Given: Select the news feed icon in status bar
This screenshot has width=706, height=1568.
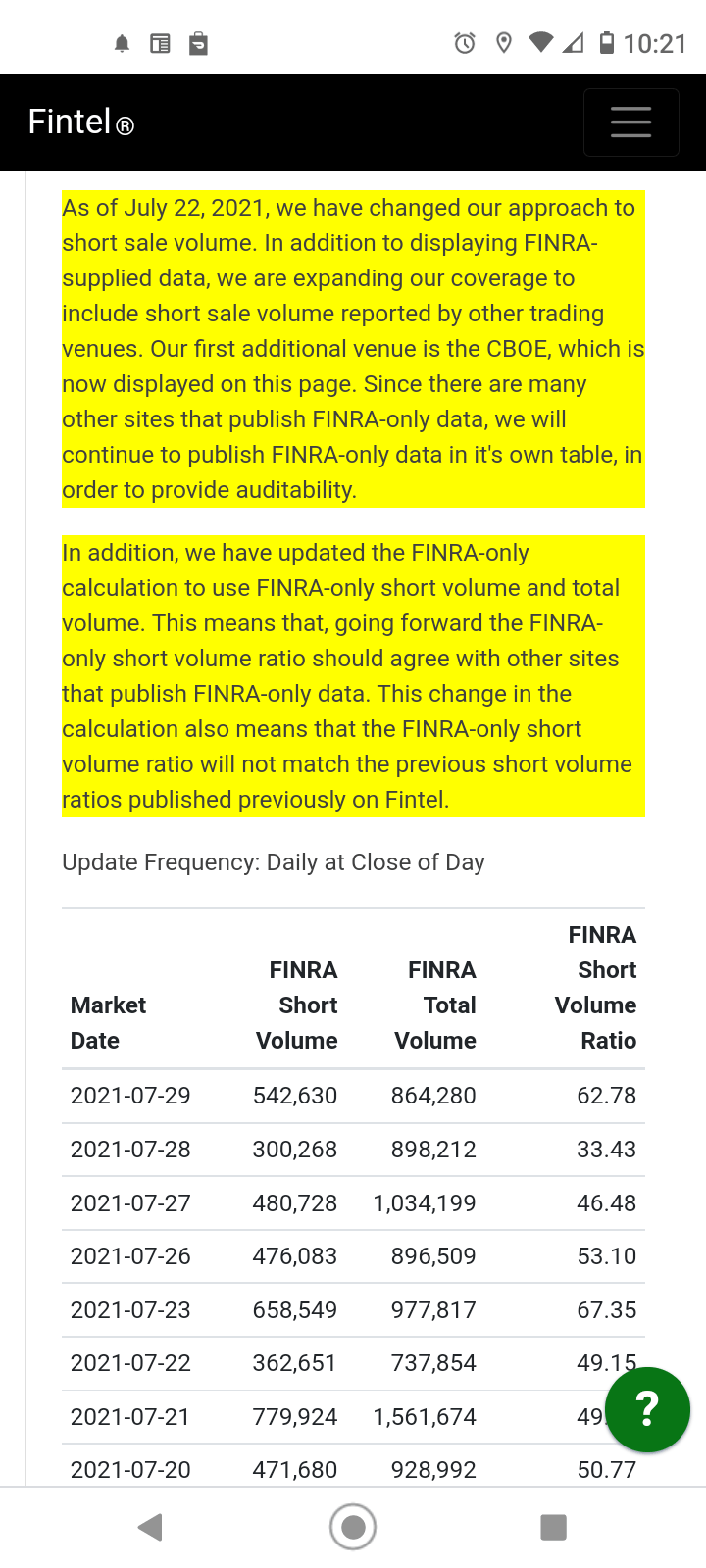Looking at the screenshot, I should click(x=160, y=43).
